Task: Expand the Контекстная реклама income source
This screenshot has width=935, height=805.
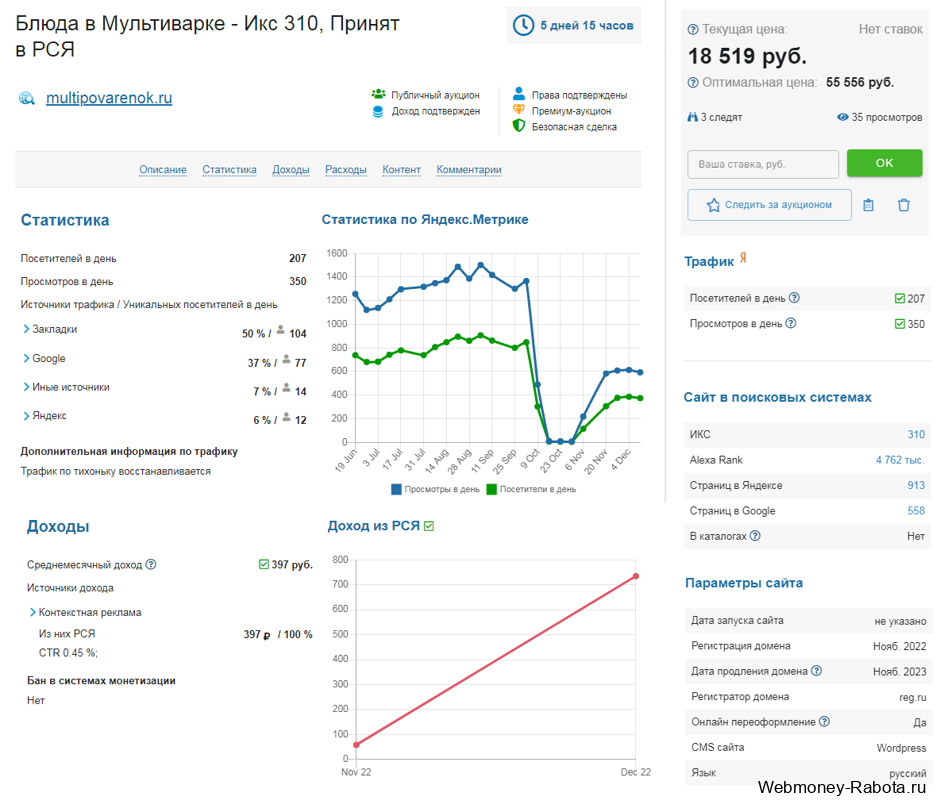Action: tap(33, 612)
